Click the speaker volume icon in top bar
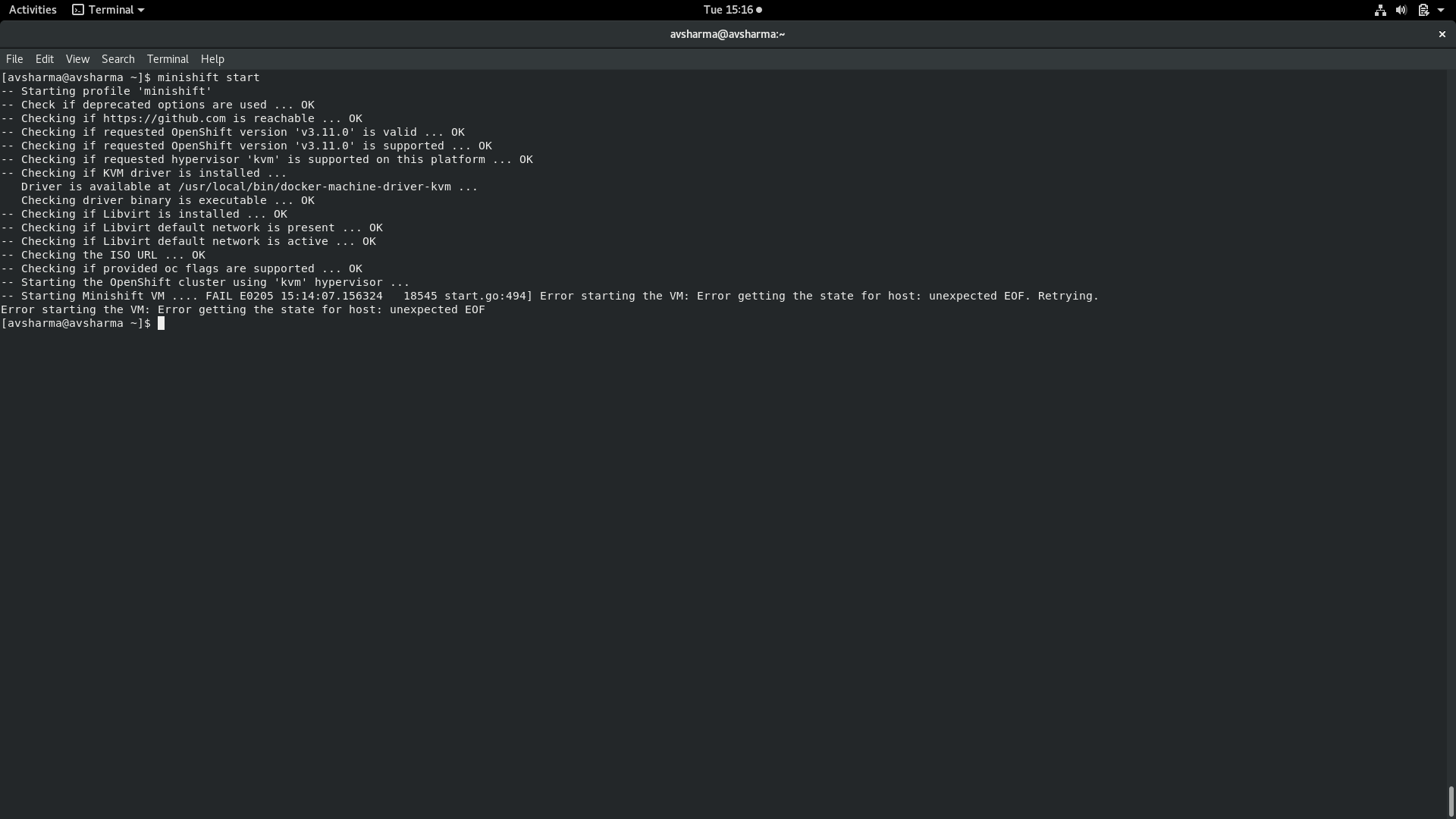This screenshot has width=1456, height=819. 1401,10
